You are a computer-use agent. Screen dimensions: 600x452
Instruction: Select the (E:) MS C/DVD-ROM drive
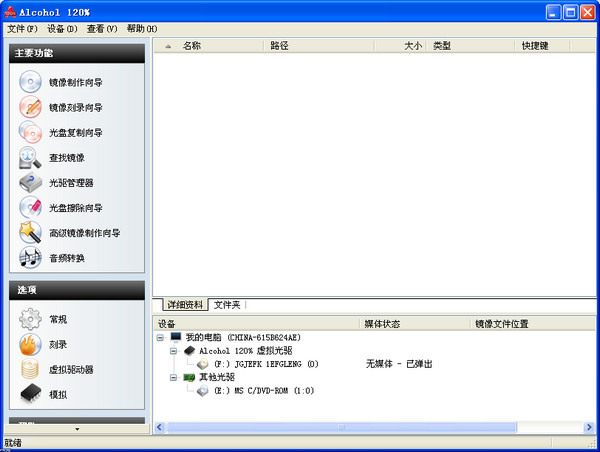pyautogui.click(x=265, y=390)
